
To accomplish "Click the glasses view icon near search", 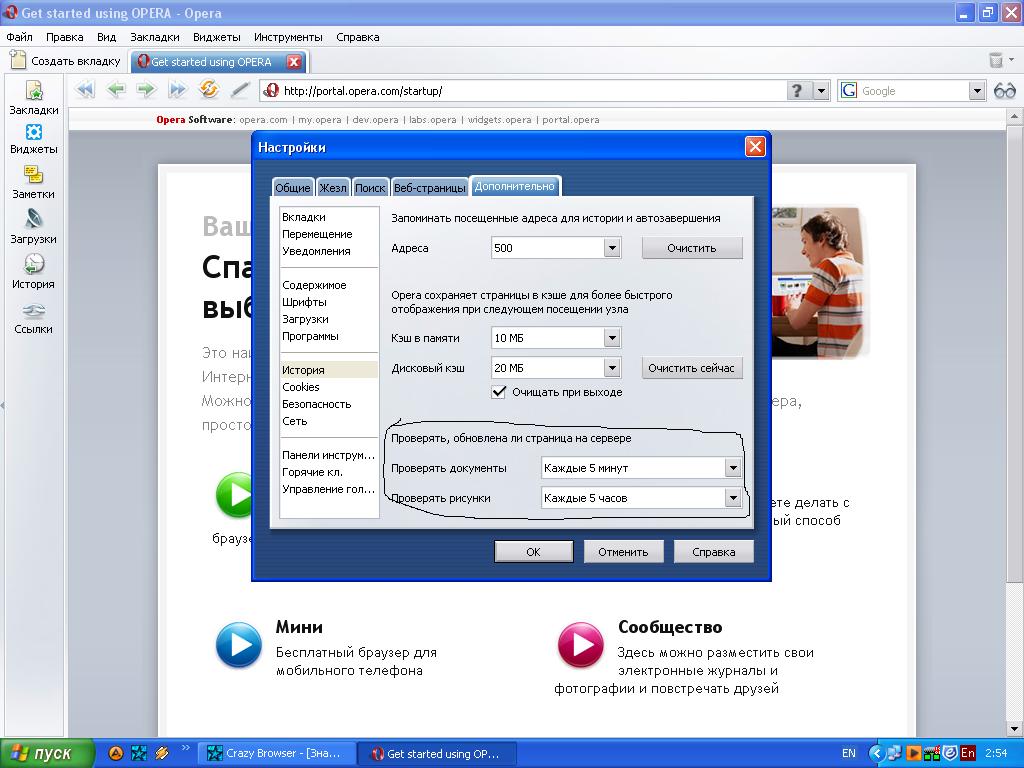I will tap(1004, 91).
